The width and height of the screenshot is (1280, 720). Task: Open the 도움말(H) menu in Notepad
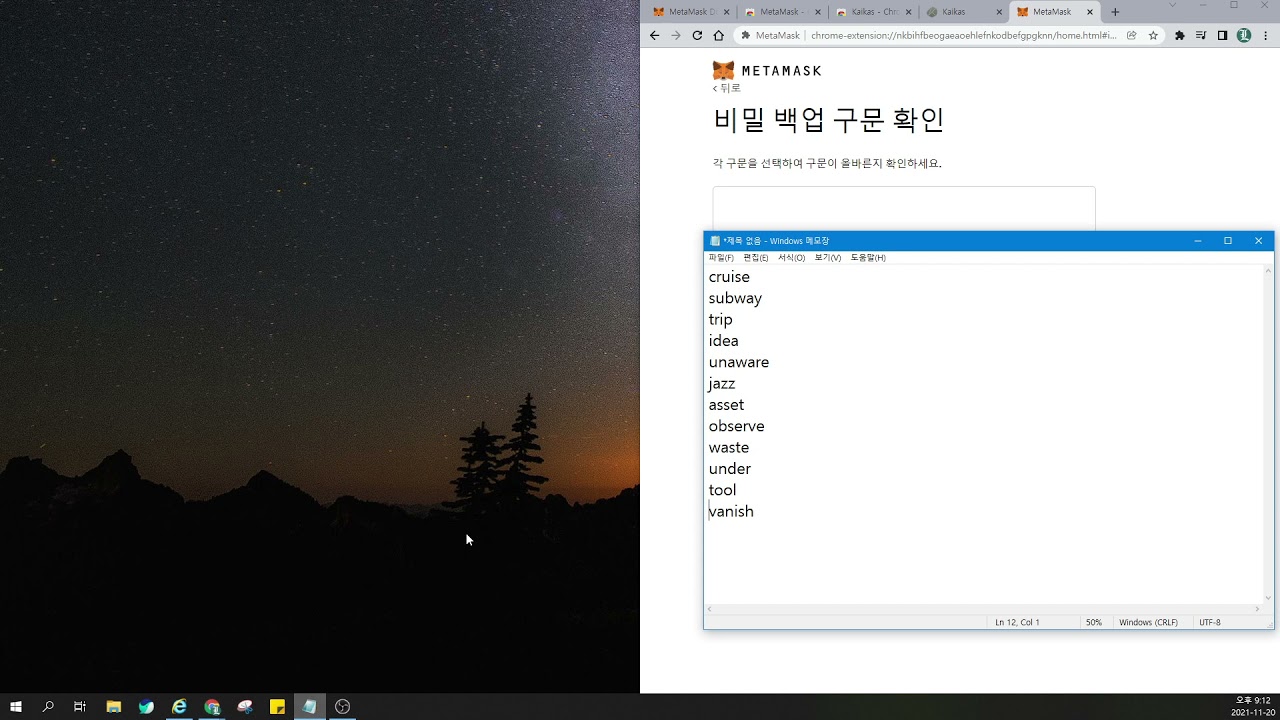pos(868,258)
